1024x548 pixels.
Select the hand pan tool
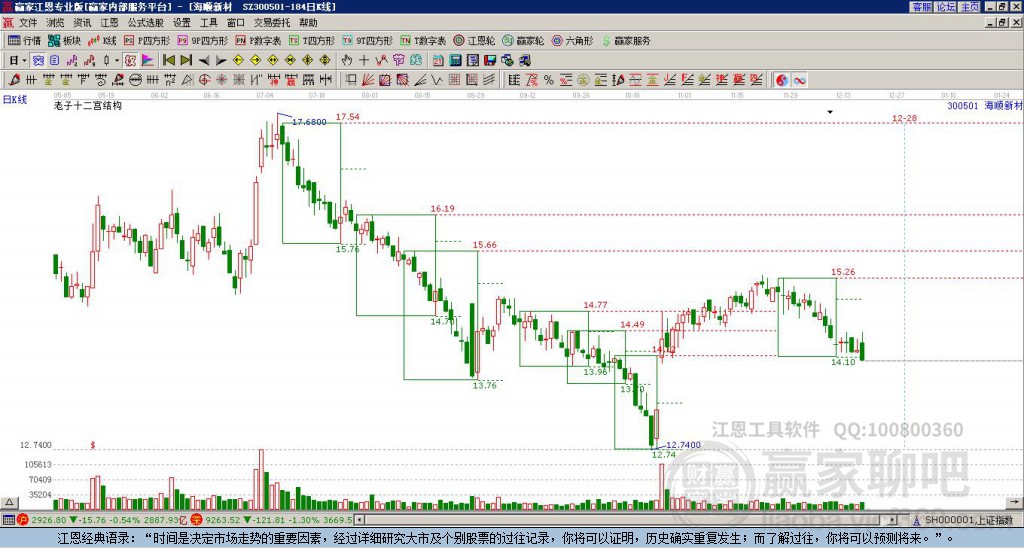pos(346,61)
